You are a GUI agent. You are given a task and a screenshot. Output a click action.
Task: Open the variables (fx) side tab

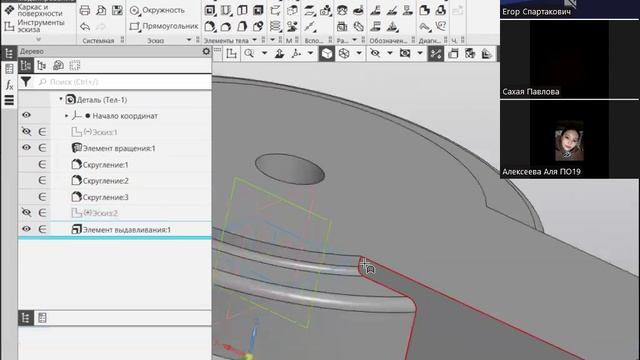[9, 85]
